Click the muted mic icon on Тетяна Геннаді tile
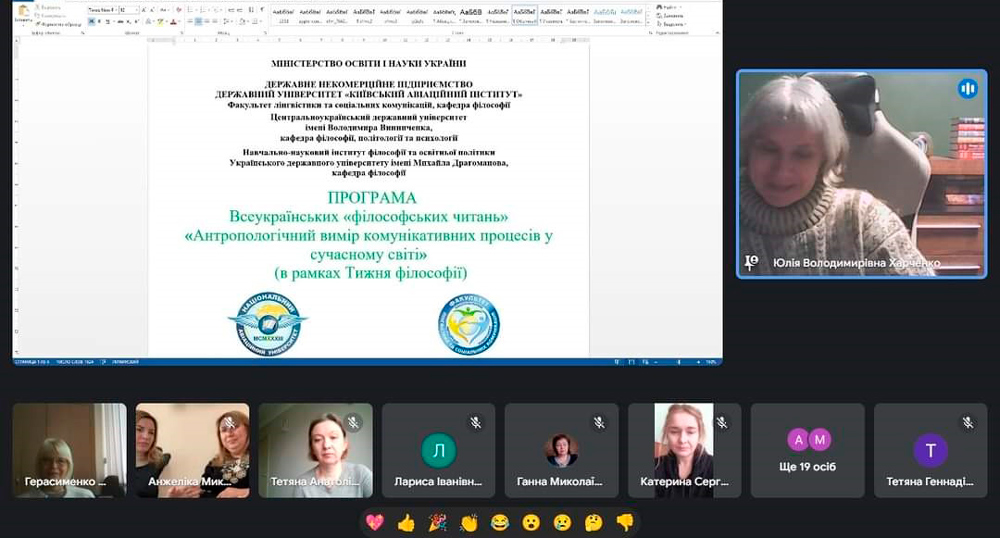 click(968, 422)
